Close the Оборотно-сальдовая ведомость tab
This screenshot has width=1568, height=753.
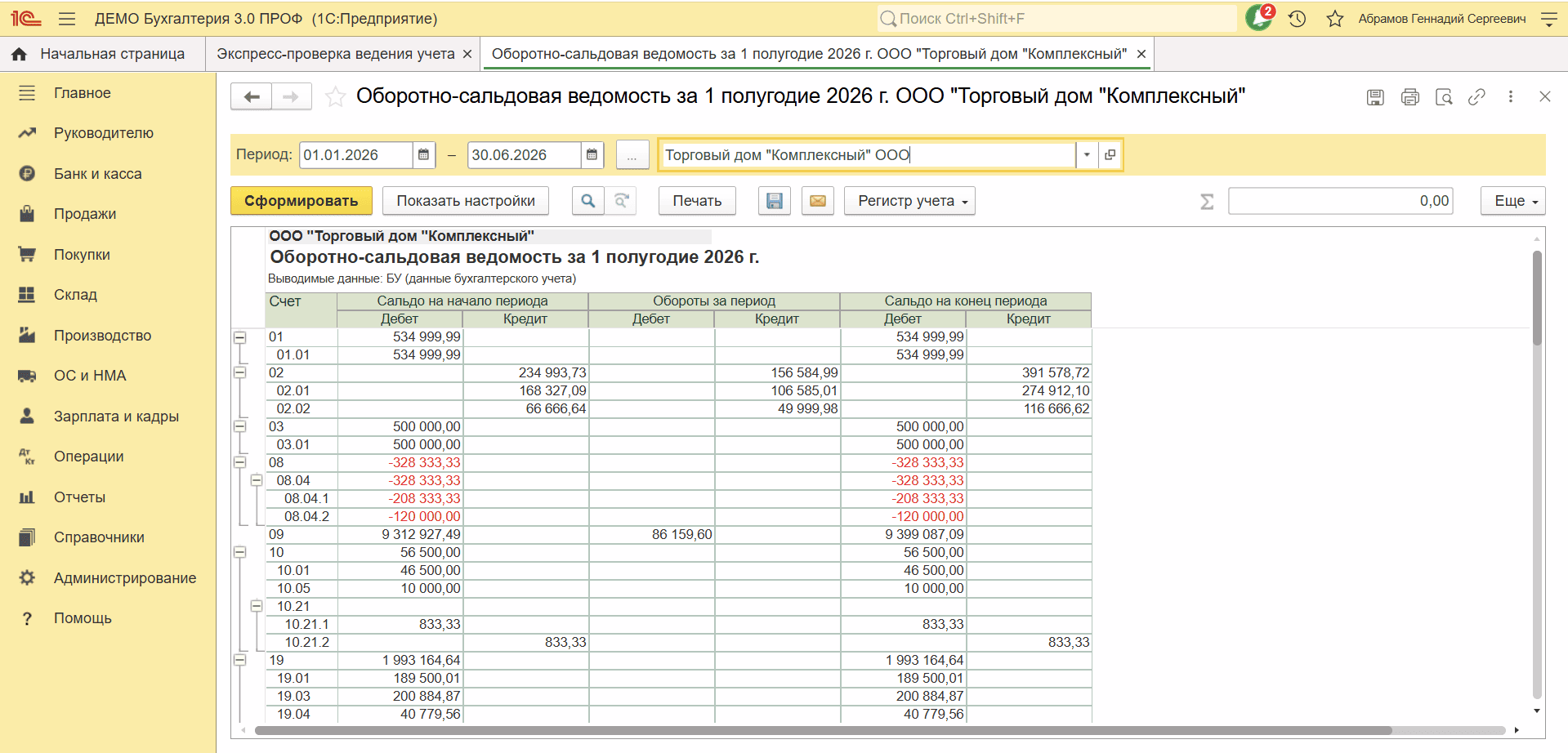(x=1141, y=54)
